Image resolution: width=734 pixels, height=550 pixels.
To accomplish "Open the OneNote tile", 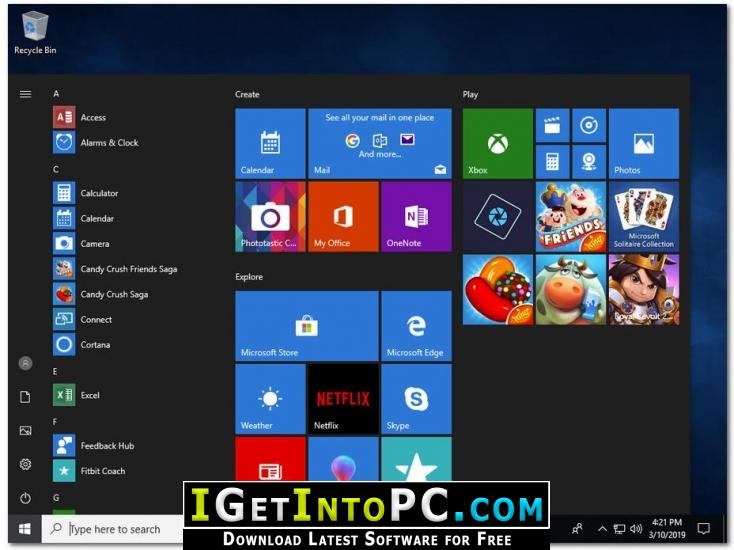I will tap(416, 216).
